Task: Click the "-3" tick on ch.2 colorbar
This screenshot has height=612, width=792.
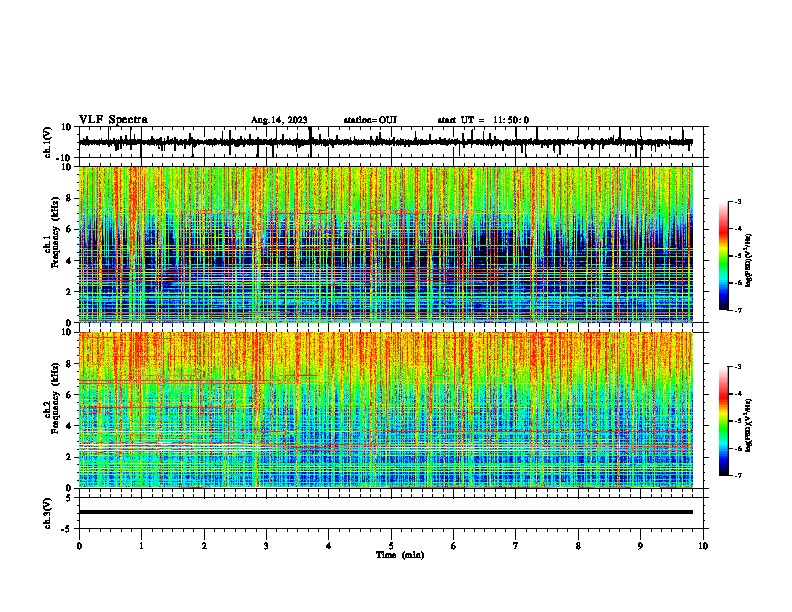Action: tap(737, 367)
